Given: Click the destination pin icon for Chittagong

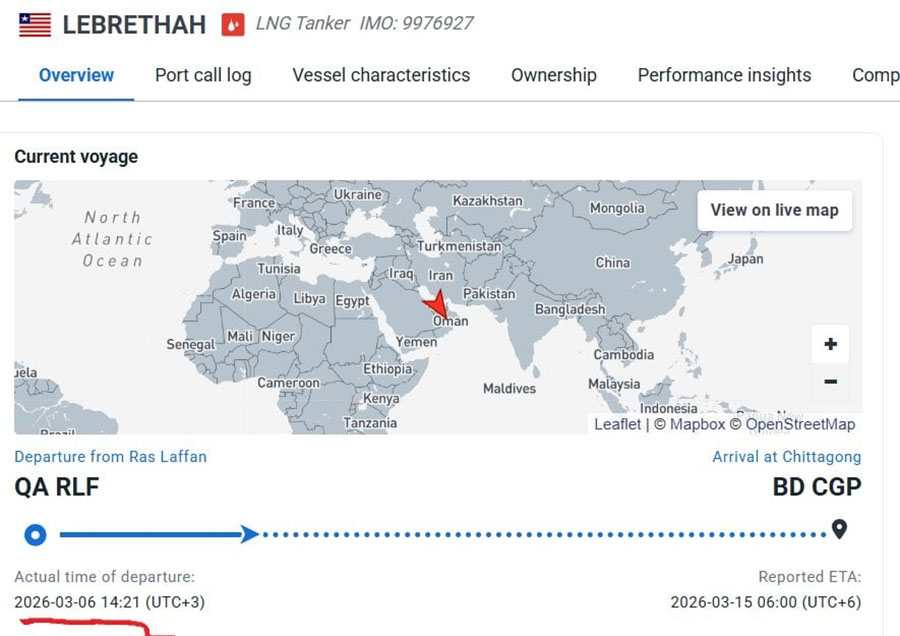Looking at the screenshot, I should pos(839,529).
